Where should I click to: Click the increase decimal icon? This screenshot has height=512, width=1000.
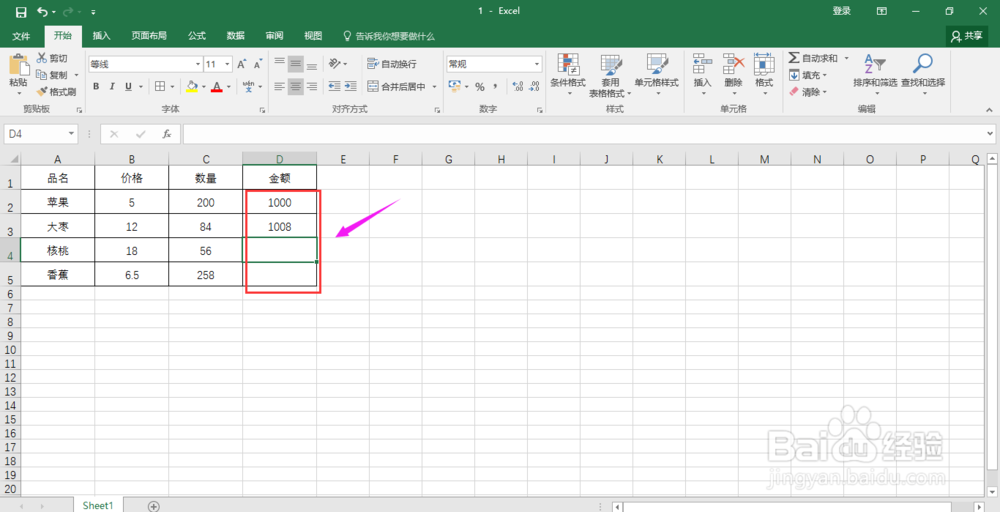pyautogui.click(x=518, y=87)
